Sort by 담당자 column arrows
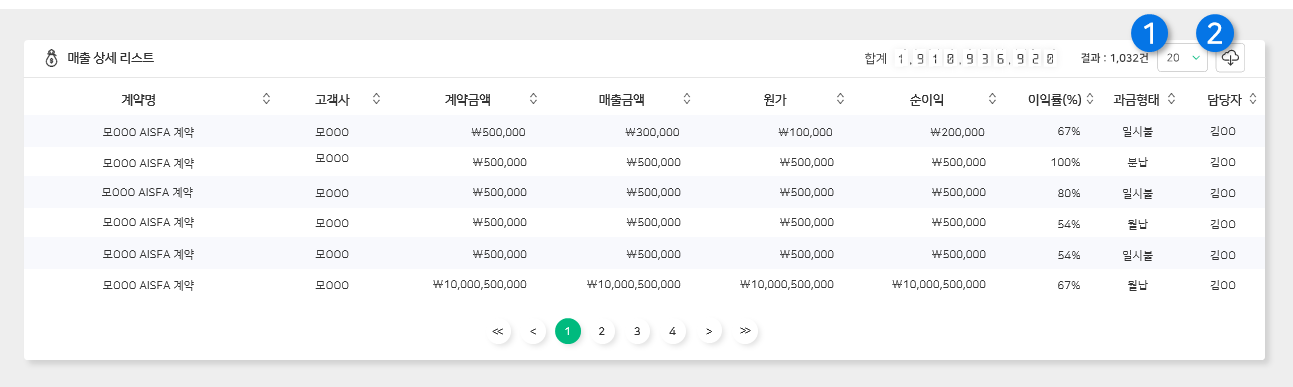This screenshot has width=1293, height=387. pos(1252,98)
